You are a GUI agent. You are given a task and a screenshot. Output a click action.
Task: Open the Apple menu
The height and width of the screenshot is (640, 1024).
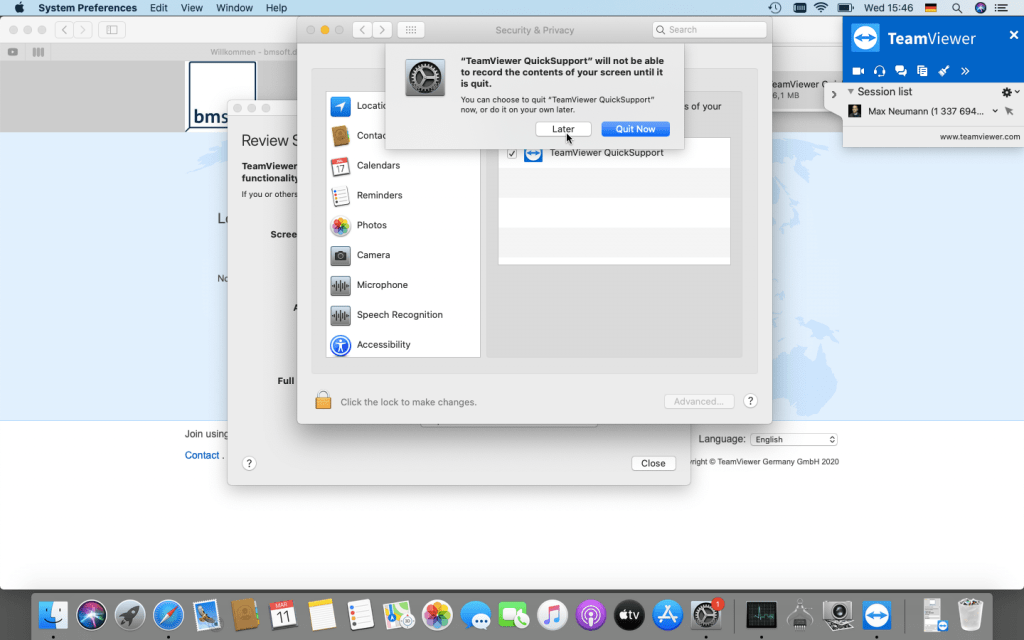coord(19,8)
